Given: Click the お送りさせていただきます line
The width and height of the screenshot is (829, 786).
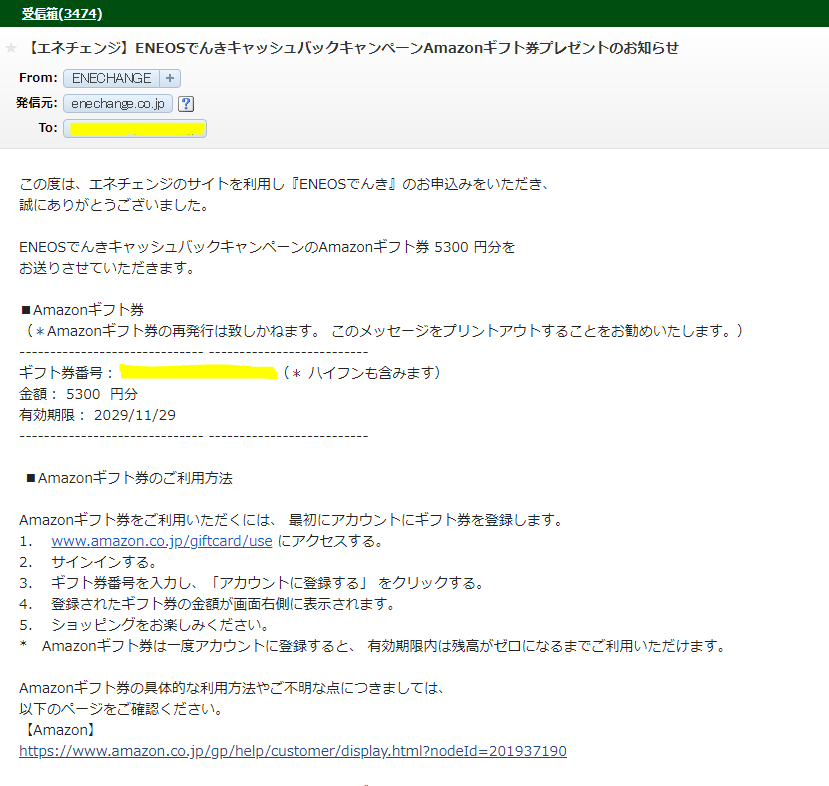Looking at the screenshot, I should pos(107,268).
